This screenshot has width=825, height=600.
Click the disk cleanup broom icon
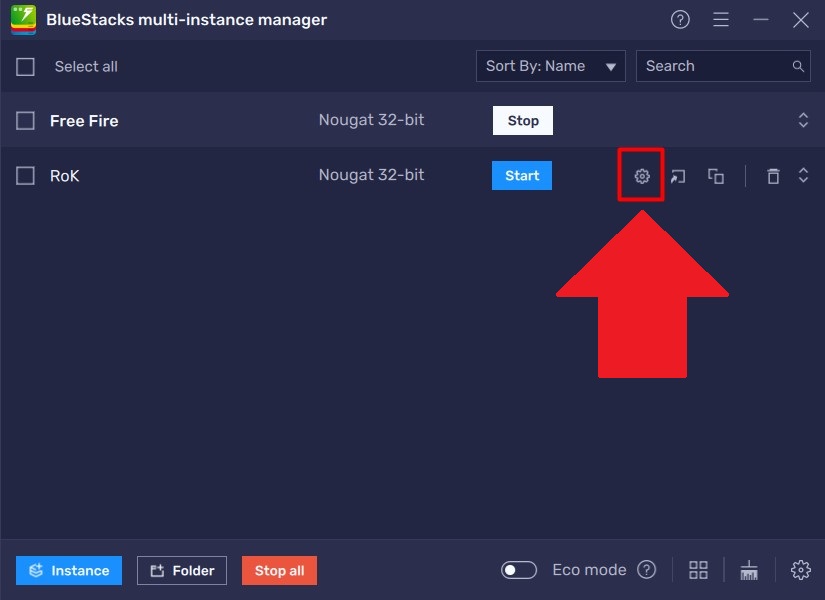749,569
